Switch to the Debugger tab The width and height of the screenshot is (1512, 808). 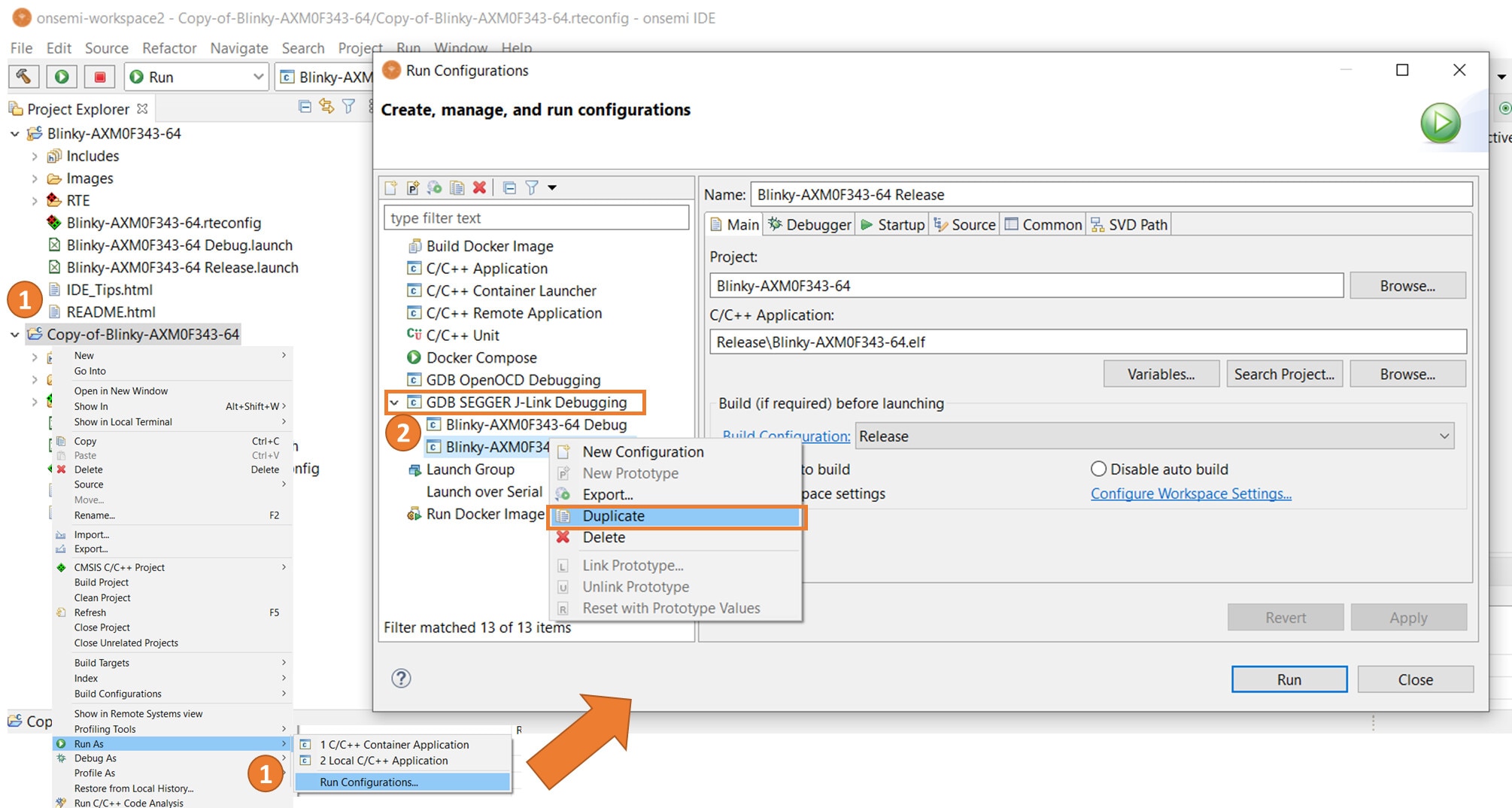click(x=809, y=223)
